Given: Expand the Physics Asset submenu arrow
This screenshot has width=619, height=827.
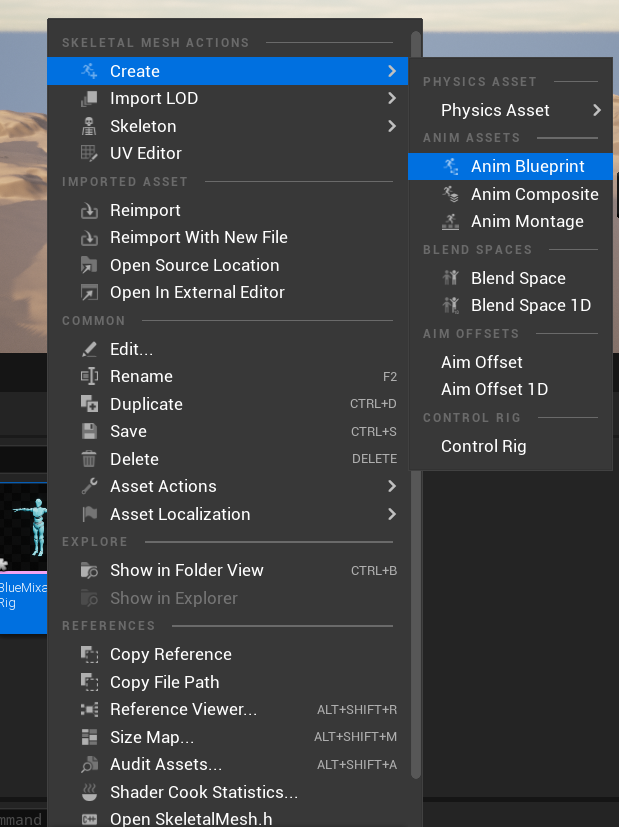Looking at the screenshot, I should point(596,110).
